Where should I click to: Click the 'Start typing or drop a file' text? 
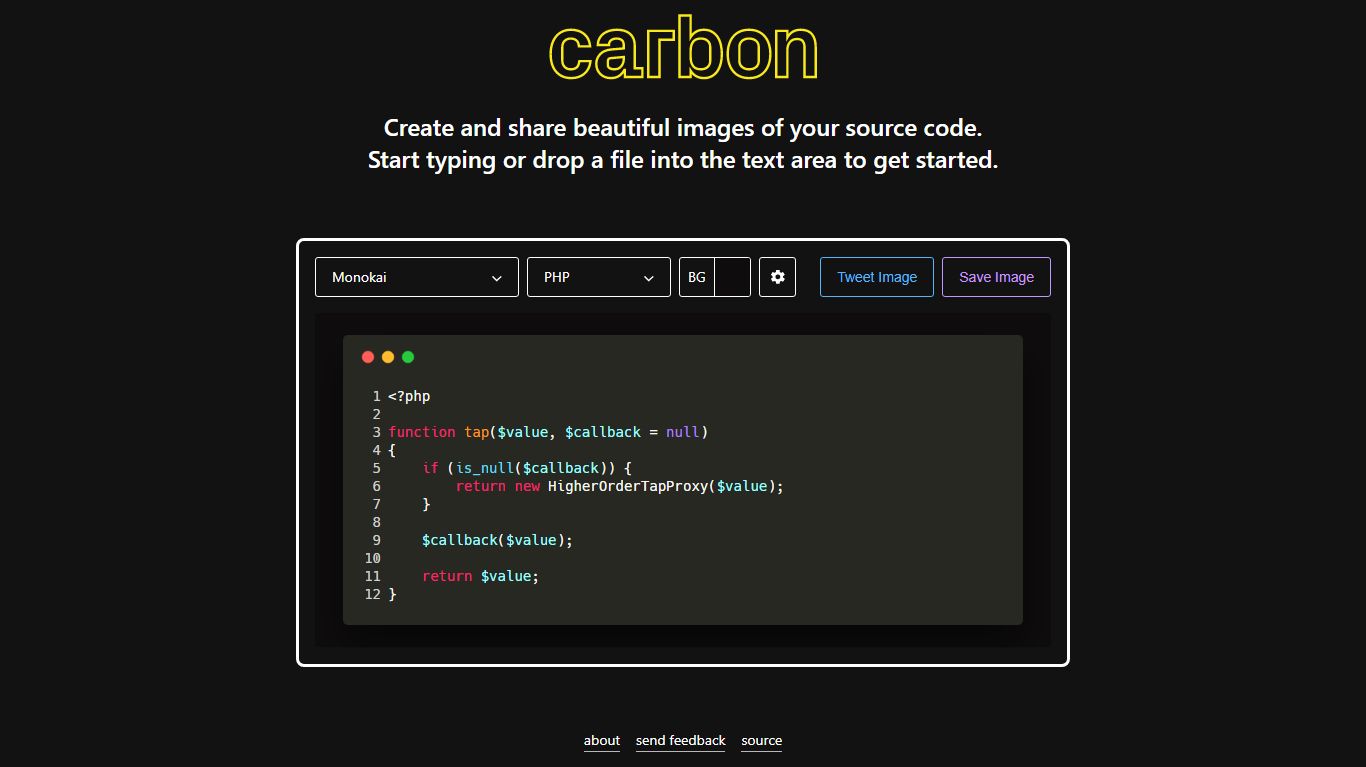click(x=683, y=160)
